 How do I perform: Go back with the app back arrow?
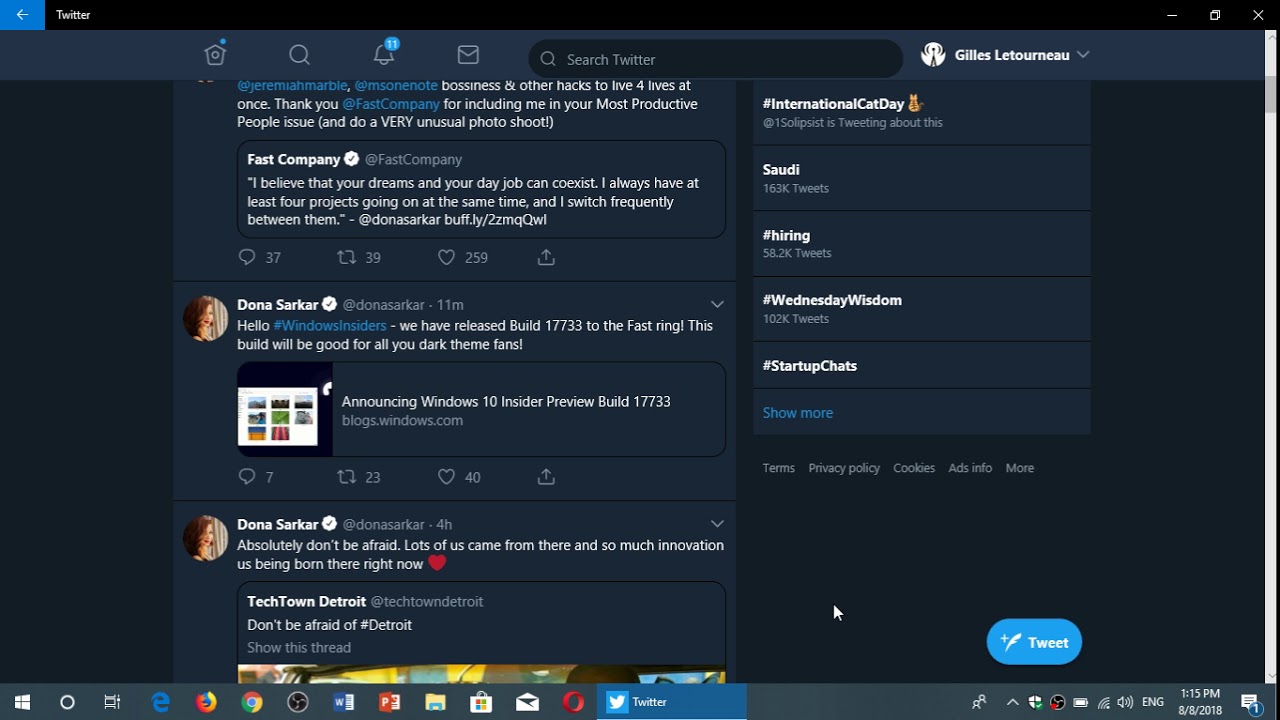[22, 15]
